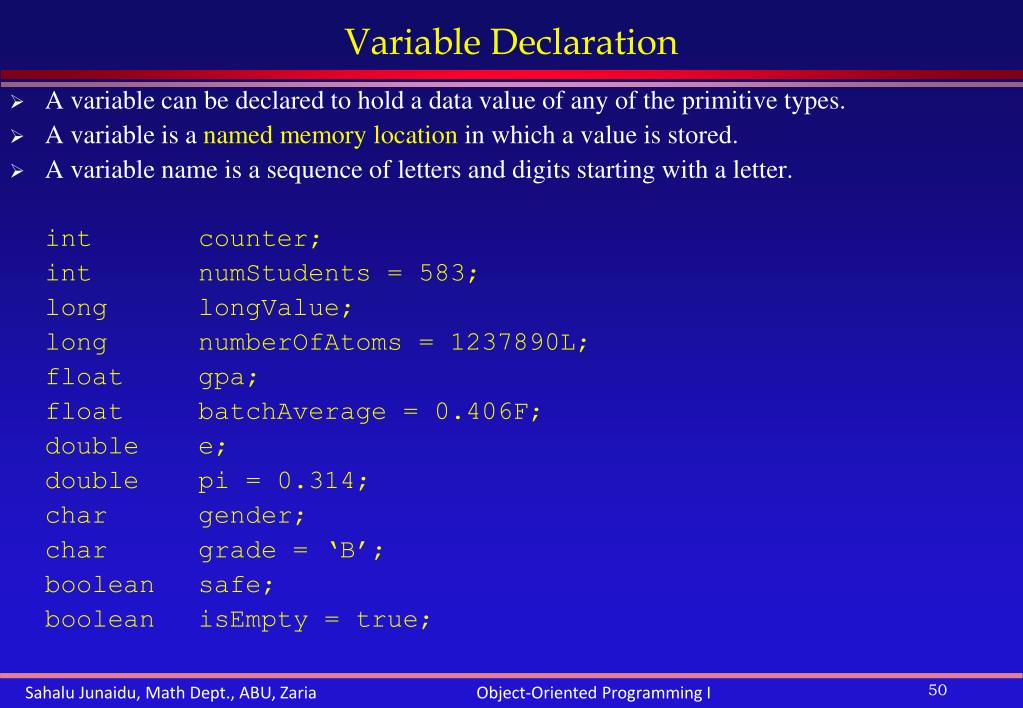
Task: Click 'numberOfAtoms = 1237890L;' code
Action: pos(393,343)
